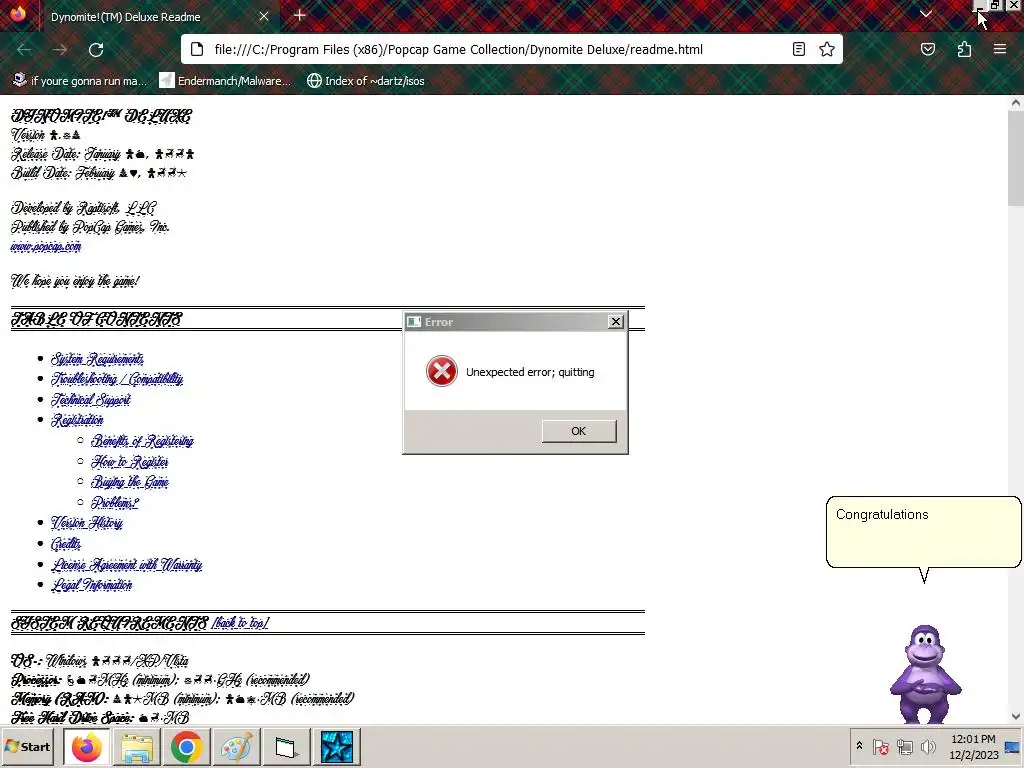Go back to previous page
The height and width of the screenshot is (768, 1024).
24,50
